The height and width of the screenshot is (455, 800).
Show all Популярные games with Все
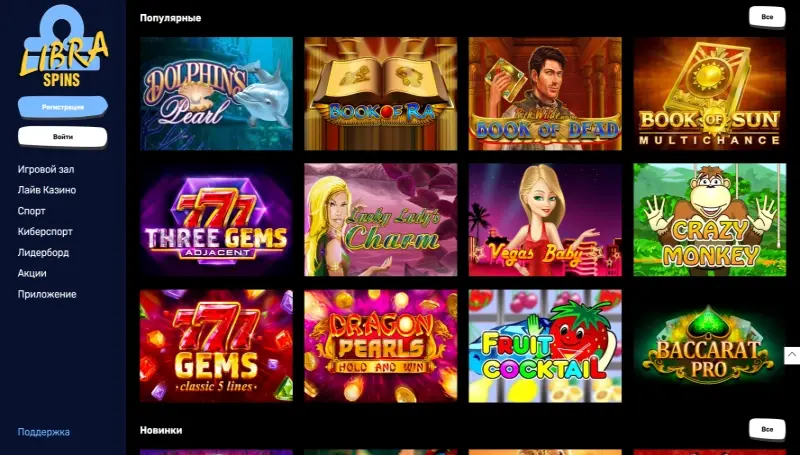pyautogui.click(x=767, y=17)
